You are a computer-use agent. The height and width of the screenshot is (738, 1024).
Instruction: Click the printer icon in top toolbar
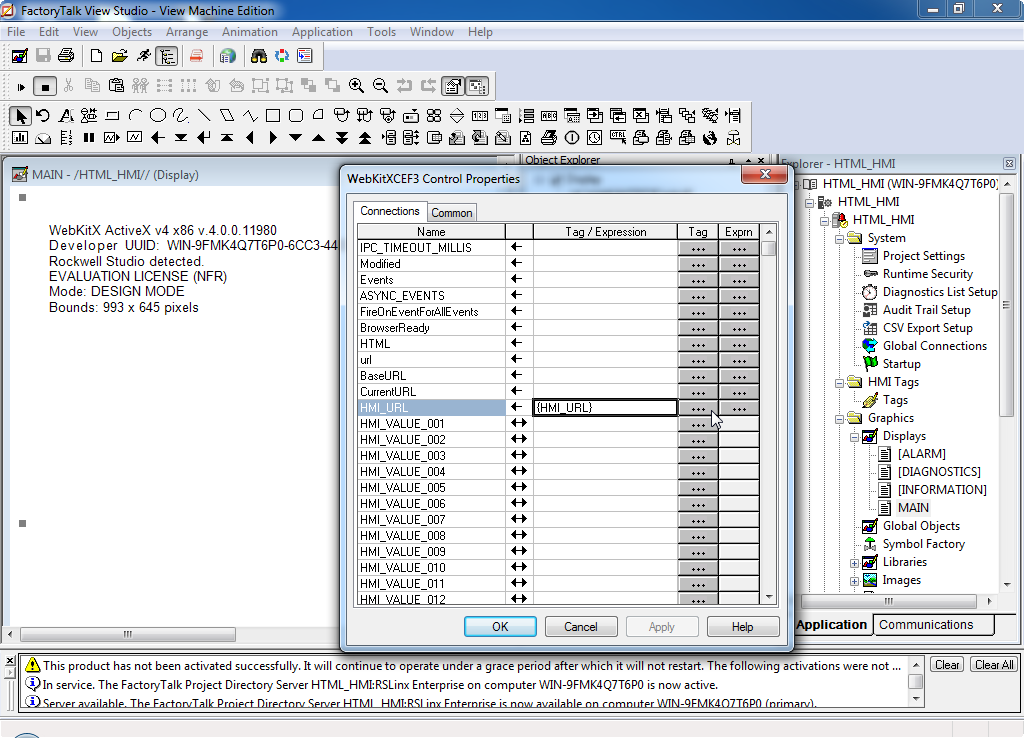coord(66,56)
